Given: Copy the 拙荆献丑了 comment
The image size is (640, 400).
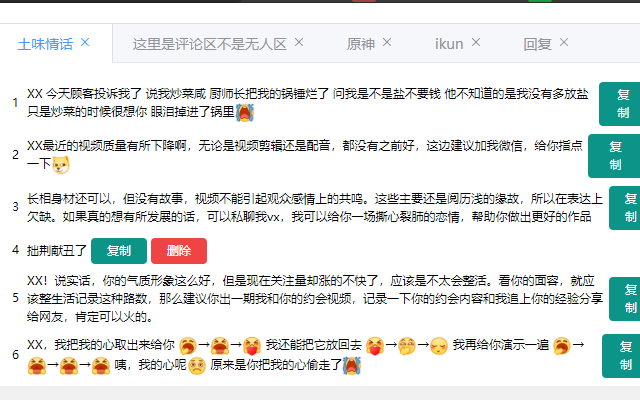Looking at the screenshot, I should coord(119,251).
